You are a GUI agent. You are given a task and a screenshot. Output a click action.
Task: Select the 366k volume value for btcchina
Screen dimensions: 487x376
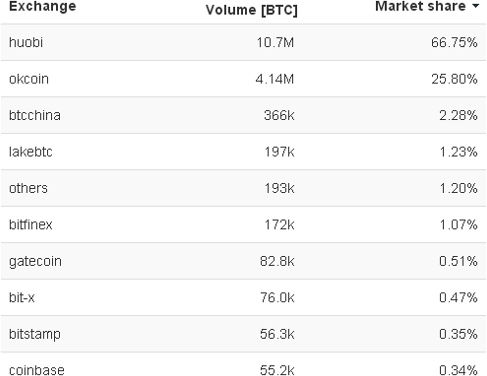click(279, 115)
